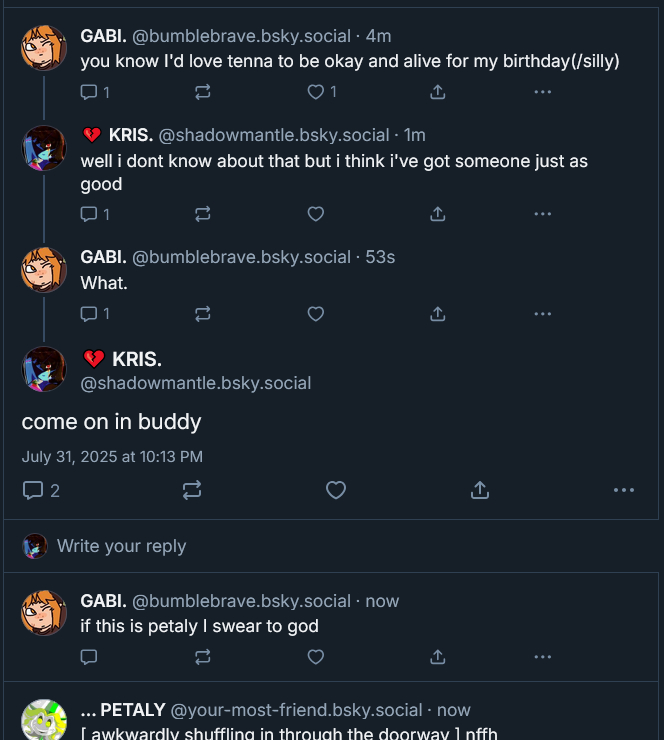The image size is (664, 740).
Task: Open more options on KRIS's 'just as good' reply
Action: [543, 214]
